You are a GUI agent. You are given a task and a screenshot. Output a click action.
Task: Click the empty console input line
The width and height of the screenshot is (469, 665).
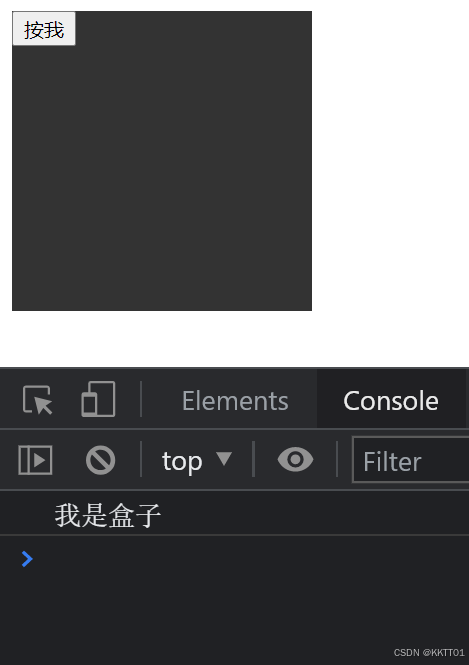250,559
